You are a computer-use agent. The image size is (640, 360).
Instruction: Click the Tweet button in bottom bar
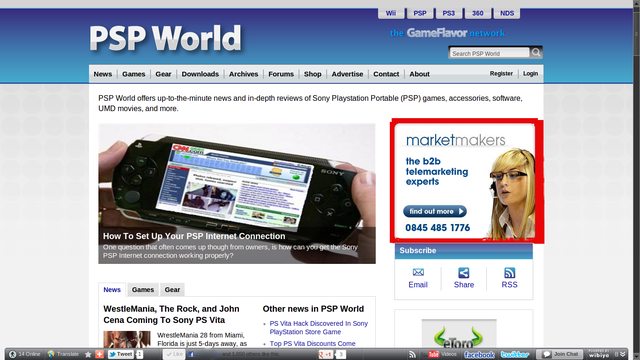click(121, 354)
